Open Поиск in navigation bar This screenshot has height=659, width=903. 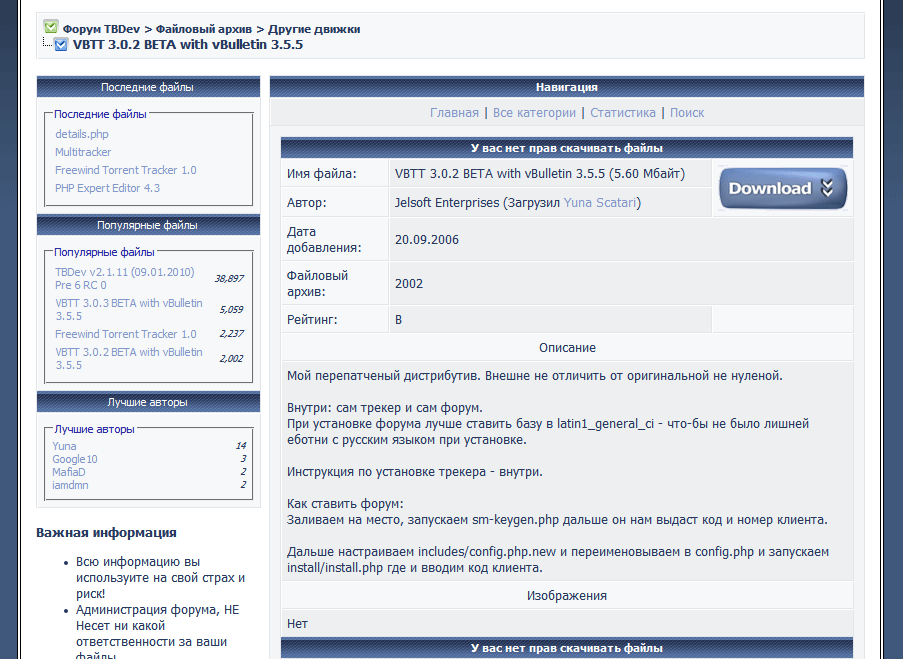coord(687,113)
